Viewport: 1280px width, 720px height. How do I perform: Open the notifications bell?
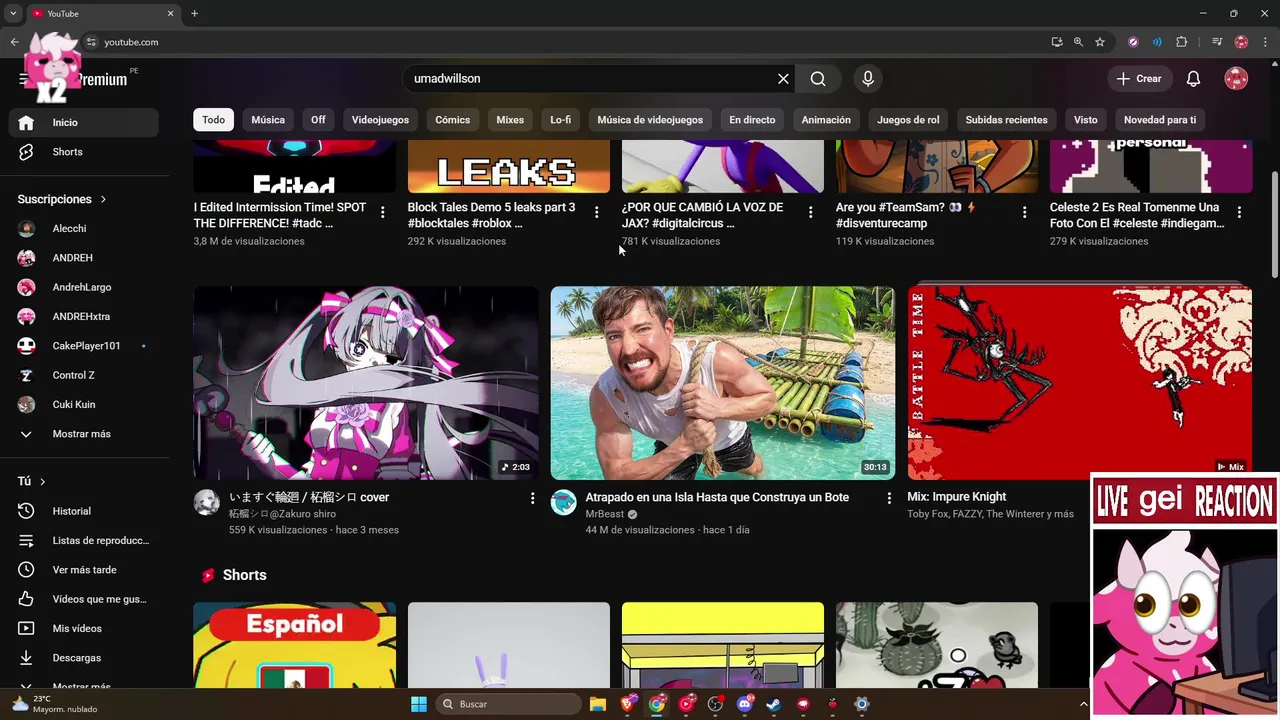point(1193,78)
